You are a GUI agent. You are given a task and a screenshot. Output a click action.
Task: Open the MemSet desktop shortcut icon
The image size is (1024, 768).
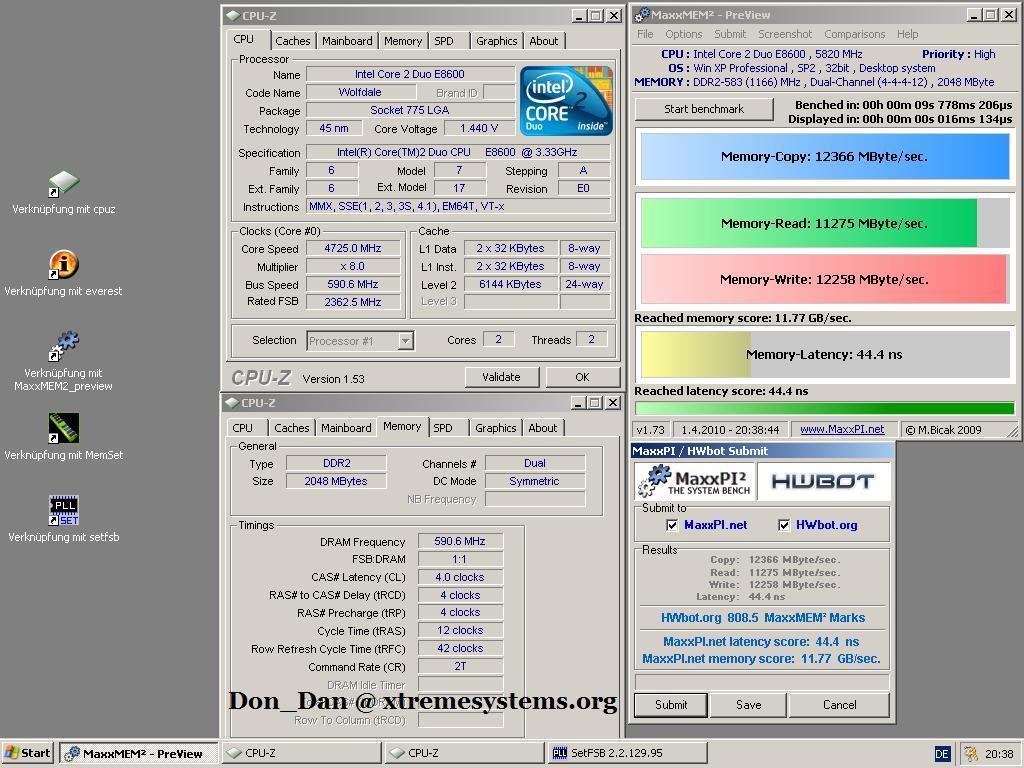pos(63,428)
